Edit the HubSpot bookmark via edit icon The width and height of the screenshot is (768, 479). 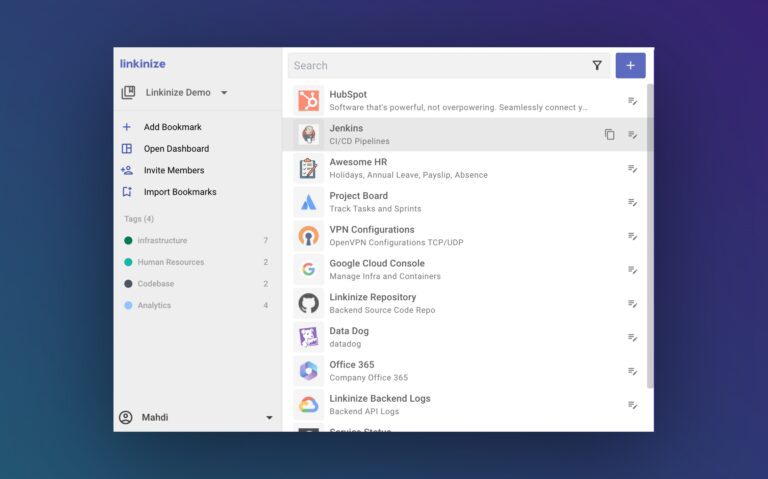(632, 101)
